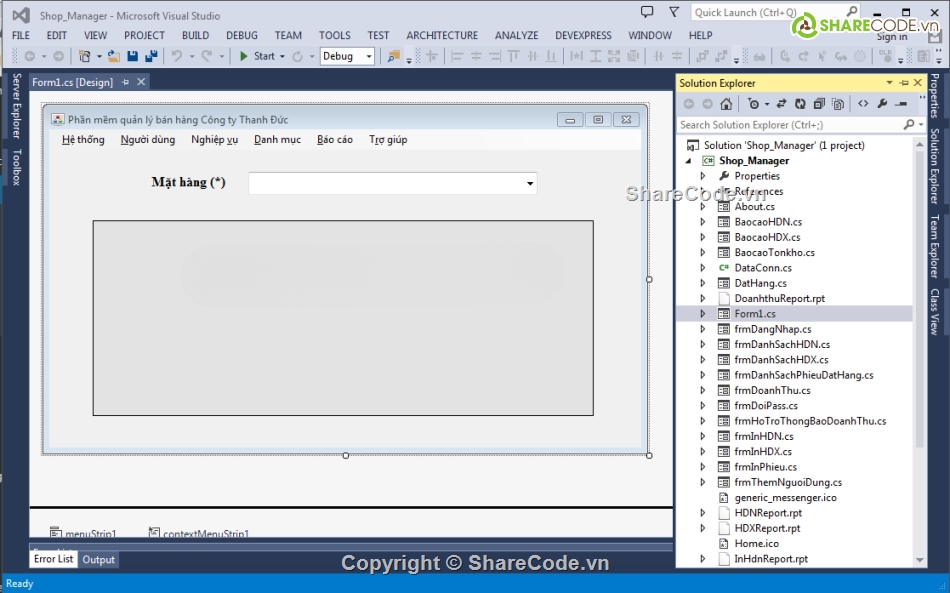Image resolution: width=950 pixels, height=593 pixels.
Task: Expand the BaocaoHDN.cs node arrow
Action: (703, 222)
